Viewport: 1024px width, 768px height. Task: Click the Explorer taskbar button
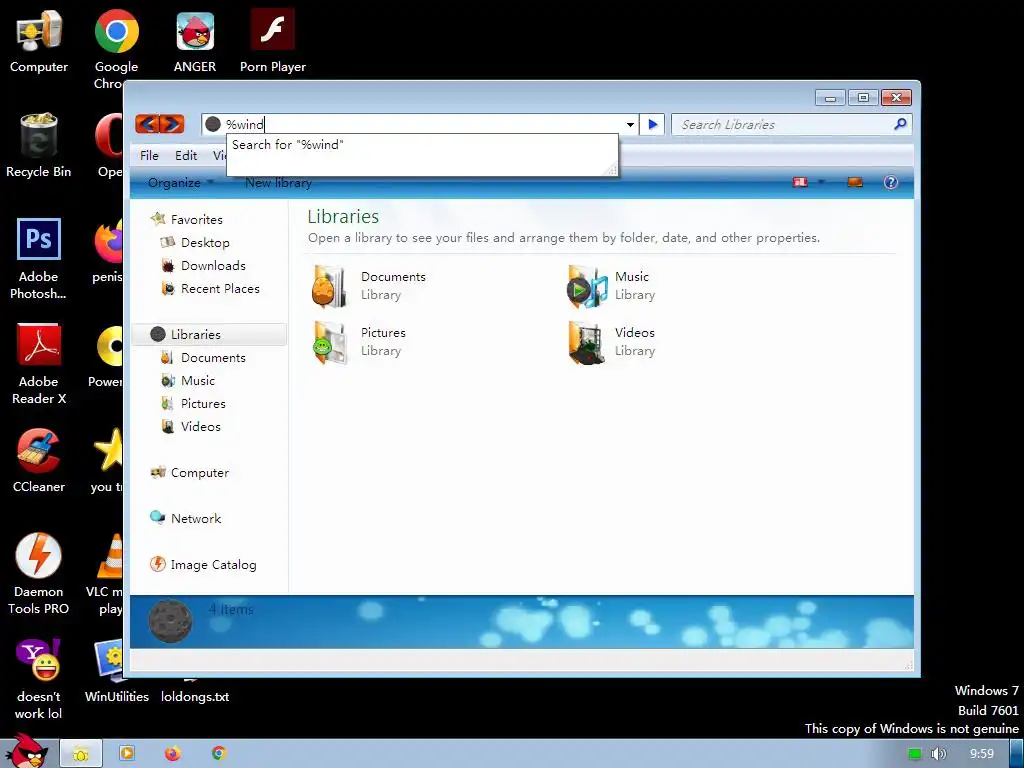[81, 754]
